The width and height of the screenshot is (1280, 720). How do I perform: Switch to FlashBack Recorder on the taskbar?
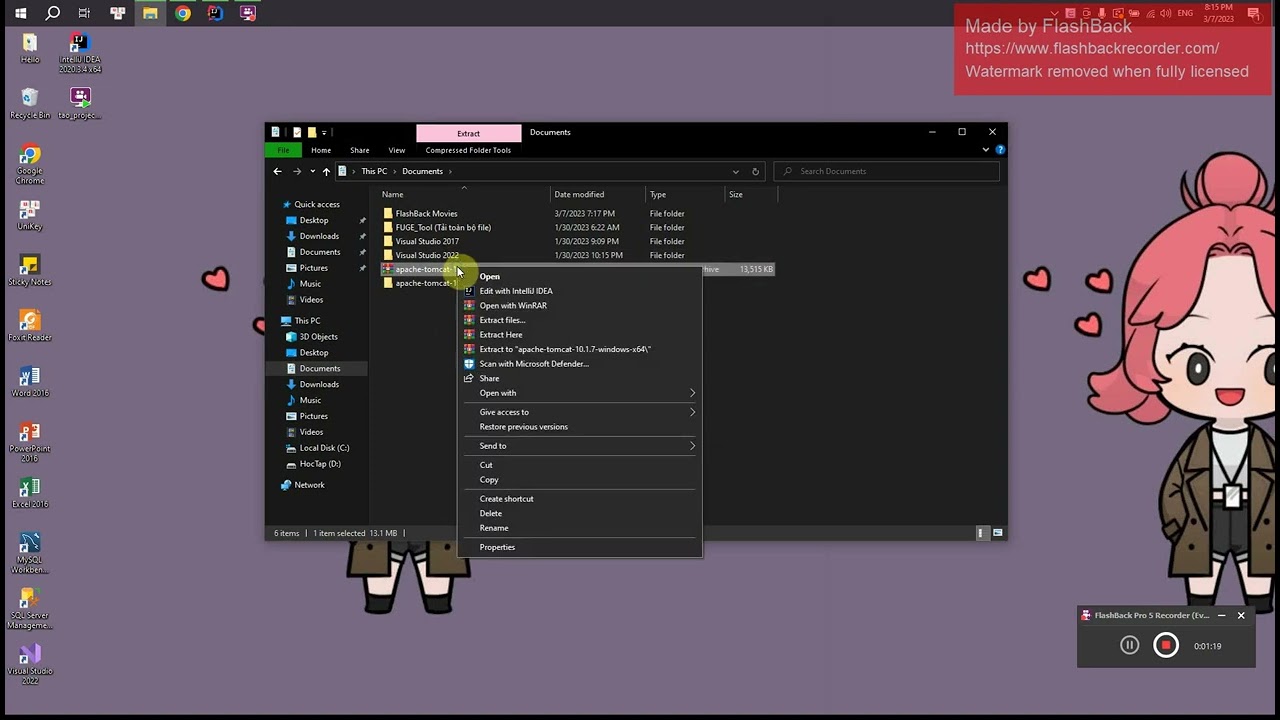(247, 13)
